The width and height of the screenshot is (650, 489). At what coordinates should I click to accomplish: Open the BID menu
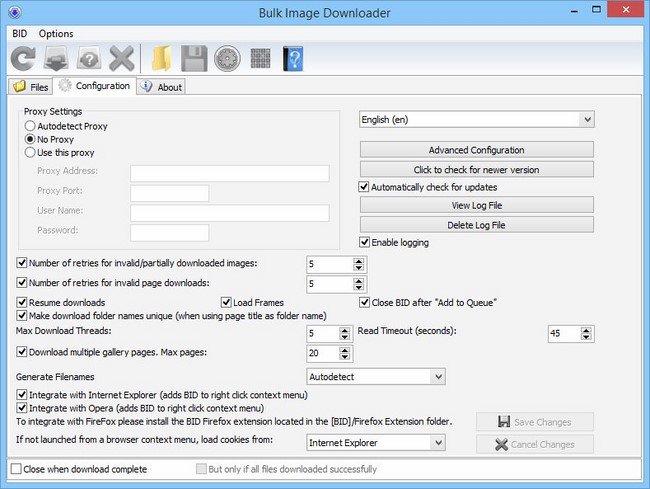pos(19,34)
